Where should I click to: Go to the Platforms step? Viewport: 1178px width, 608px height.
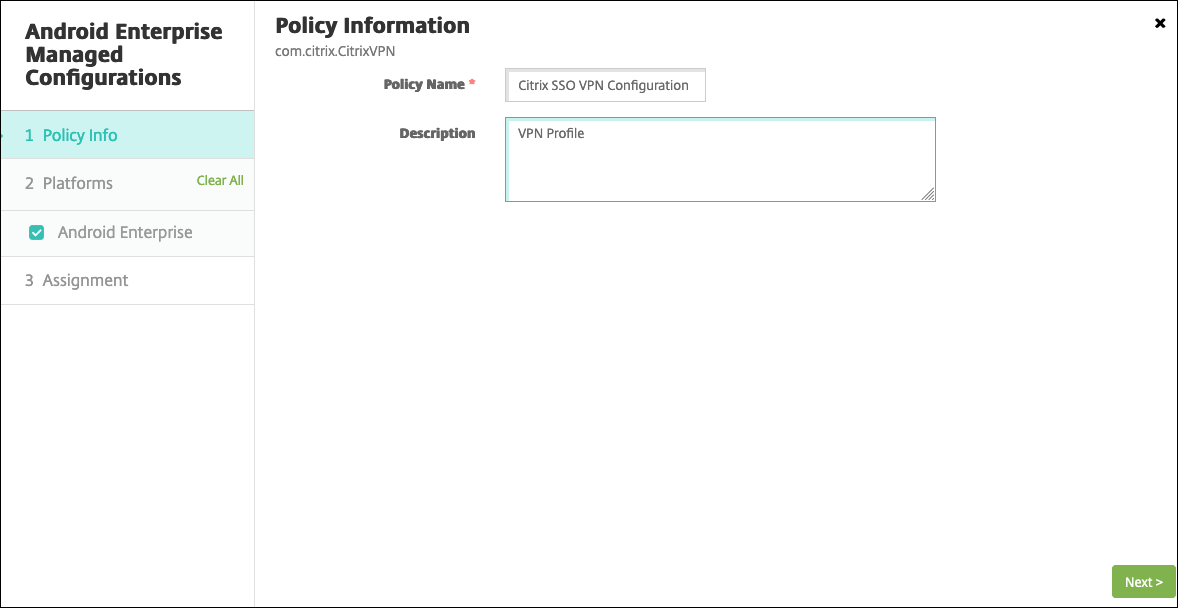coord(69,183)
